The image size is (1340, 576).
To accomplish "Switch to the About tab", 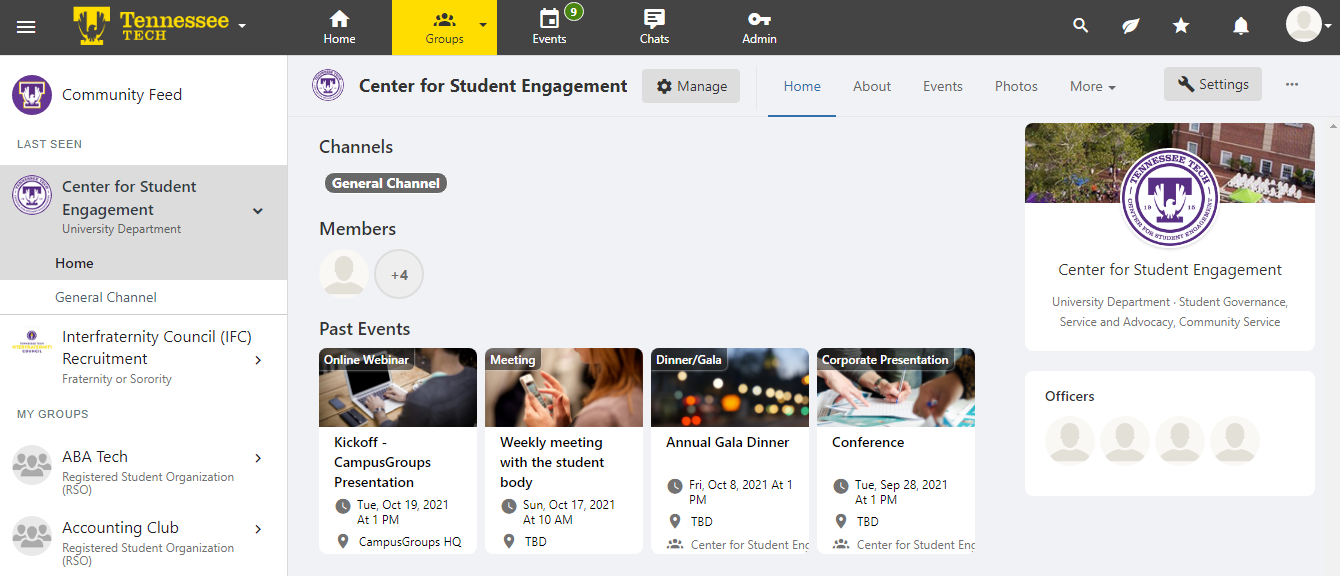I will 871,87.
